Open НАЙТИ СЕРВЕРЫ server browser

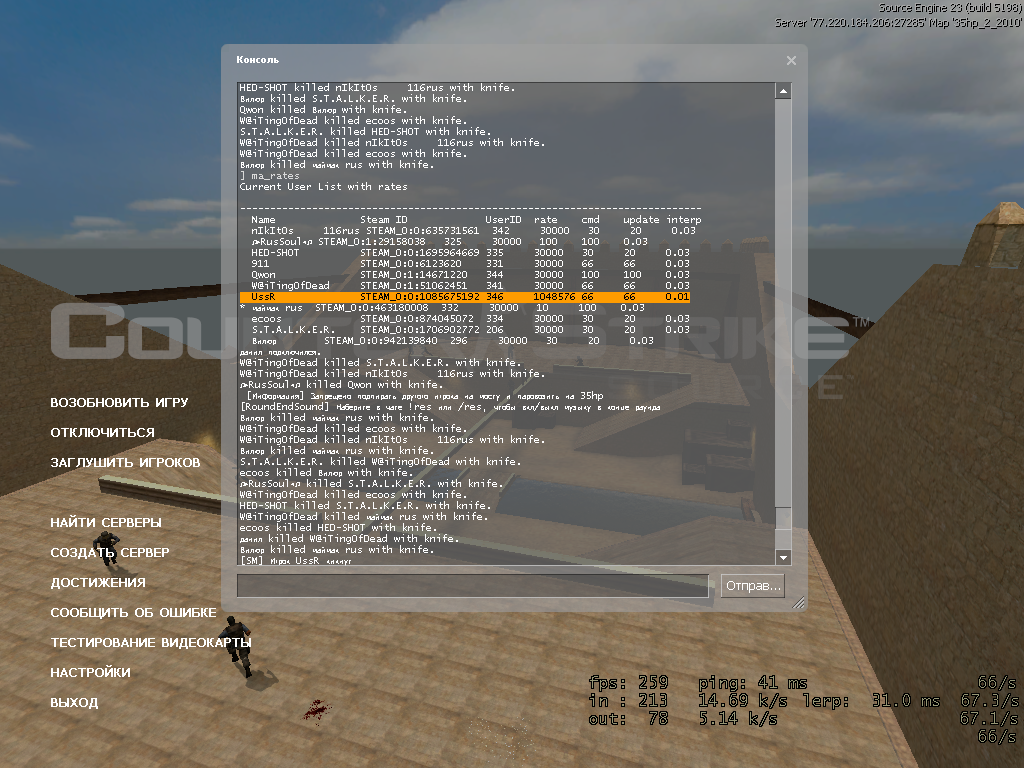(106, 522)
